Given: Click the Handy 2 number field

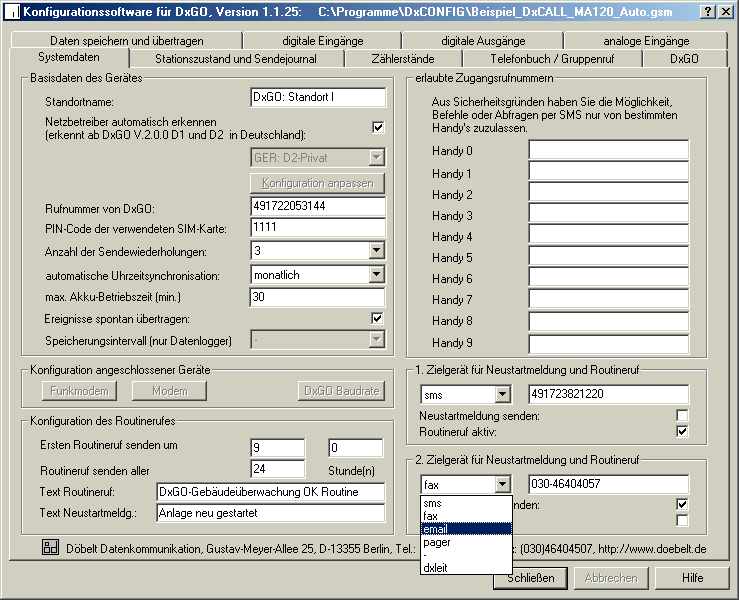Looking at the screenshot, I should click(x=608, y=192).
